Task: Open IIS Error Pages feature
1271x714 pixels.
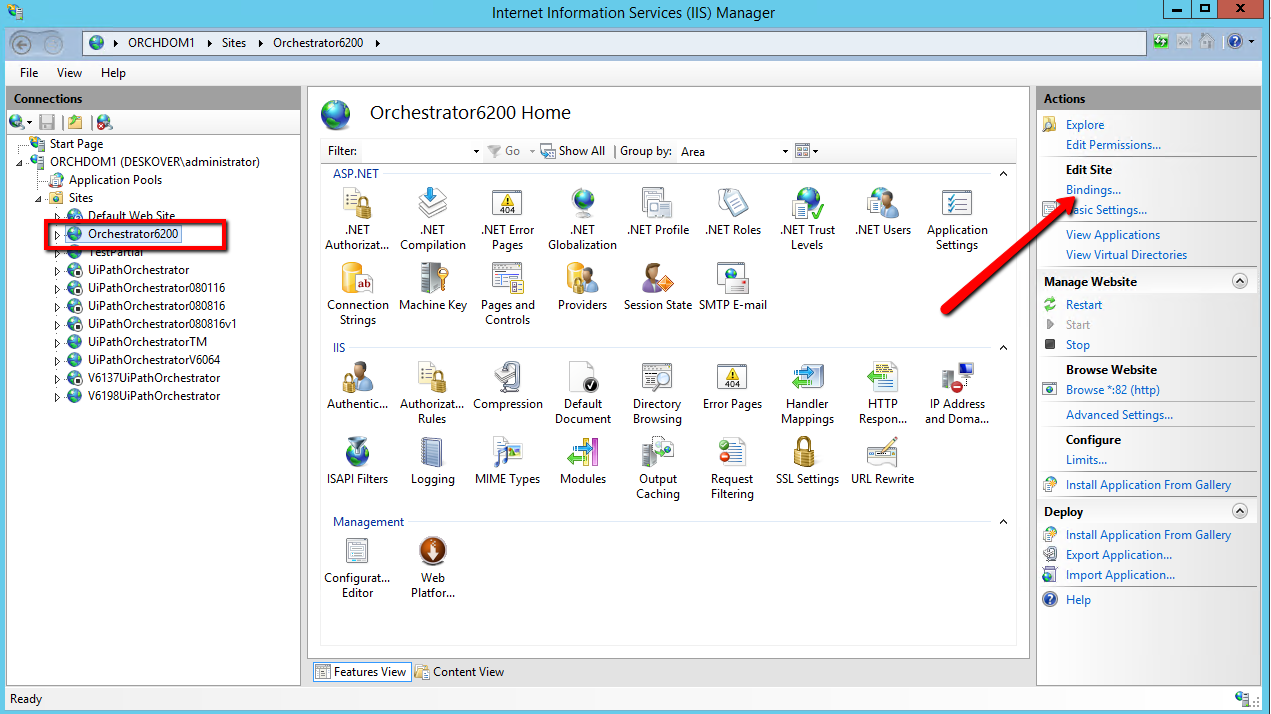Action: click(x=733, y=386)
